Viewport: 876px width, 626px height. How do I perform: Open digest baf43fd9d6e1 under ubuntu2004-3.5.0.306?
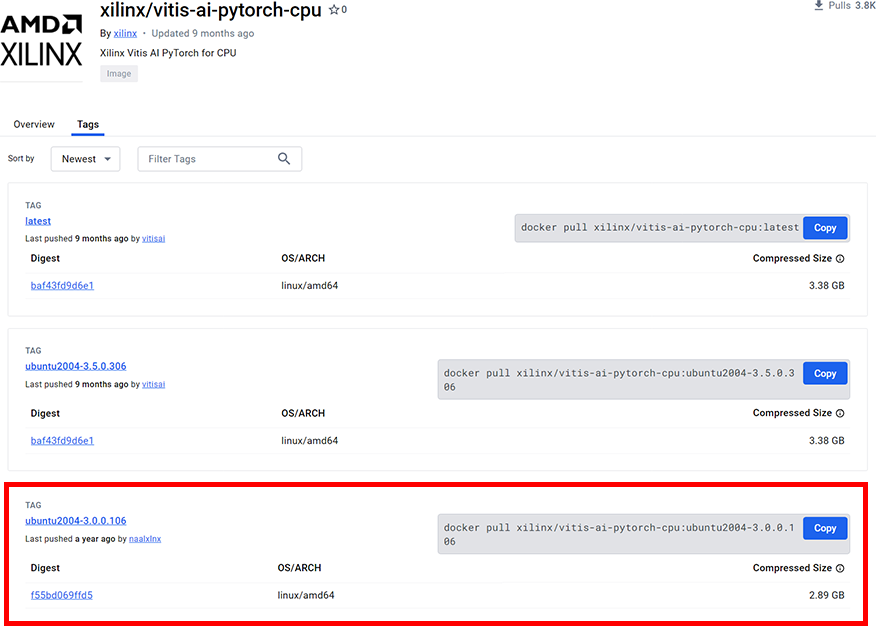[62, 441]
